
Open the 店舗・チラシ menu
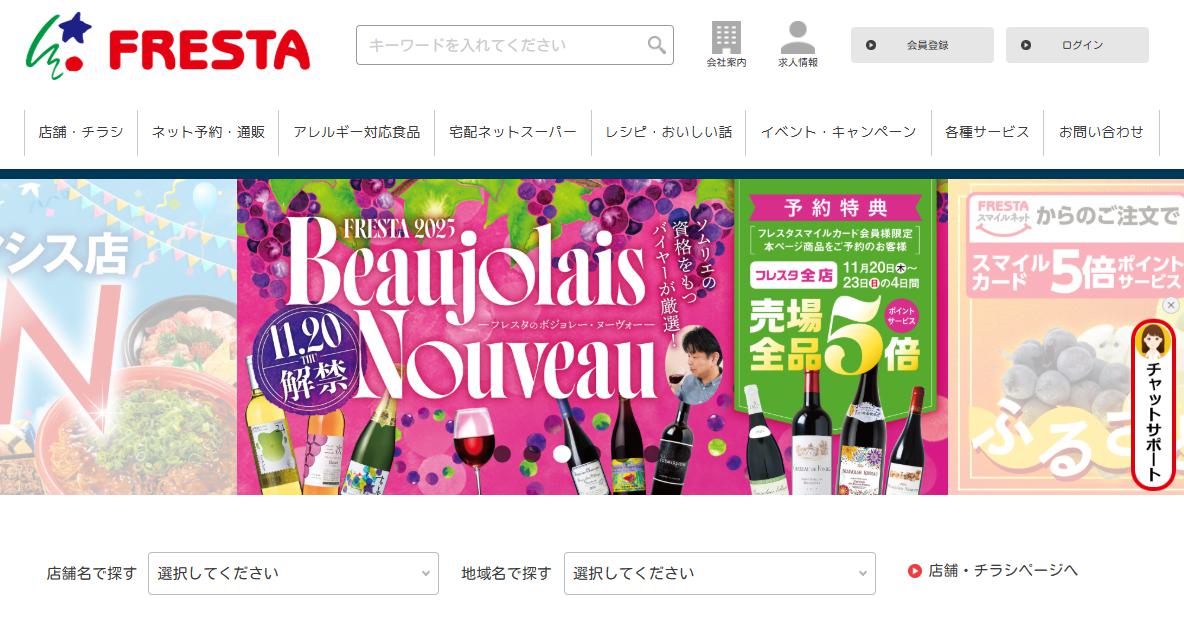(x=81, y=132)
